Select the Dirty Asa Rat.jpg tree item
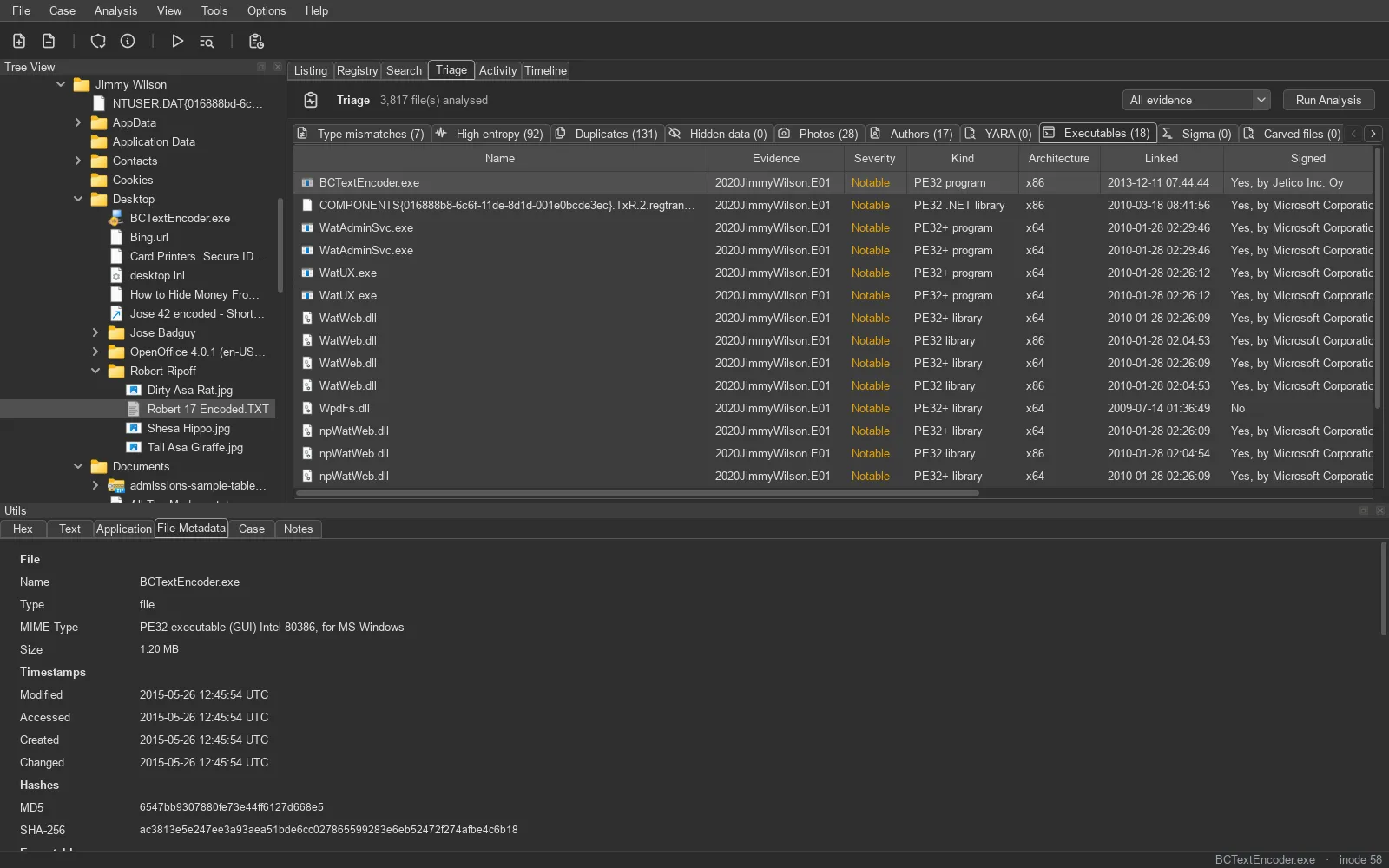The width and height of the screenshot is (1389, 868). click(189, 390)
